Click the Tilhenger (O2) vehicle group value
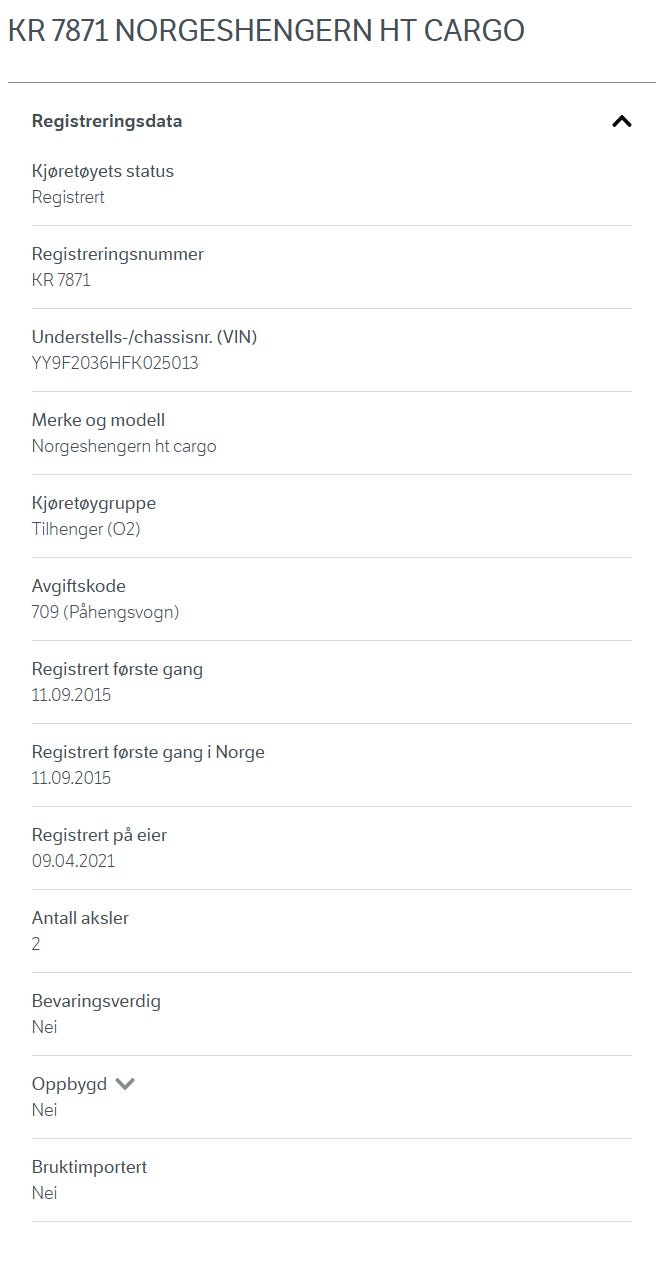The width and height of the screenshot is (661, 1266). pyautogui.click(x=86, y=529)
